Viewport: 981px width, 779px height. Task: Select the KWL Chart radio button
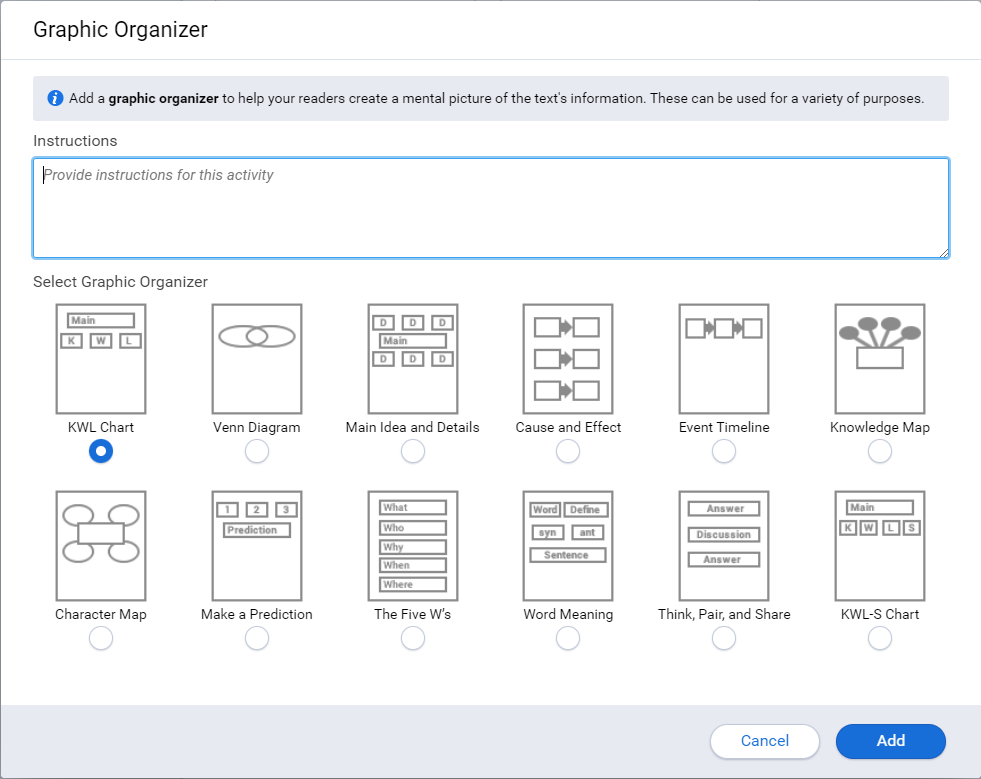101,451
